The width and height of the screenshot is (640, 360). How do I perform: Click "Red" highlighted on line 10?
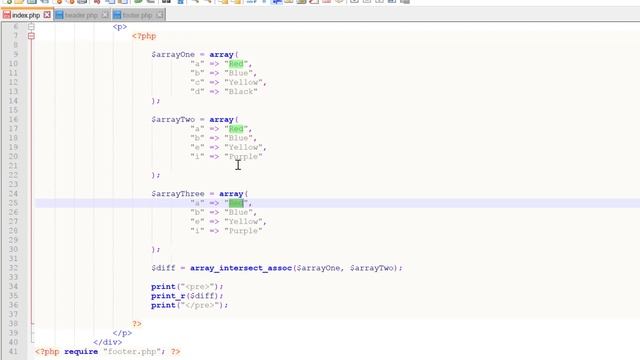[236, 64]
